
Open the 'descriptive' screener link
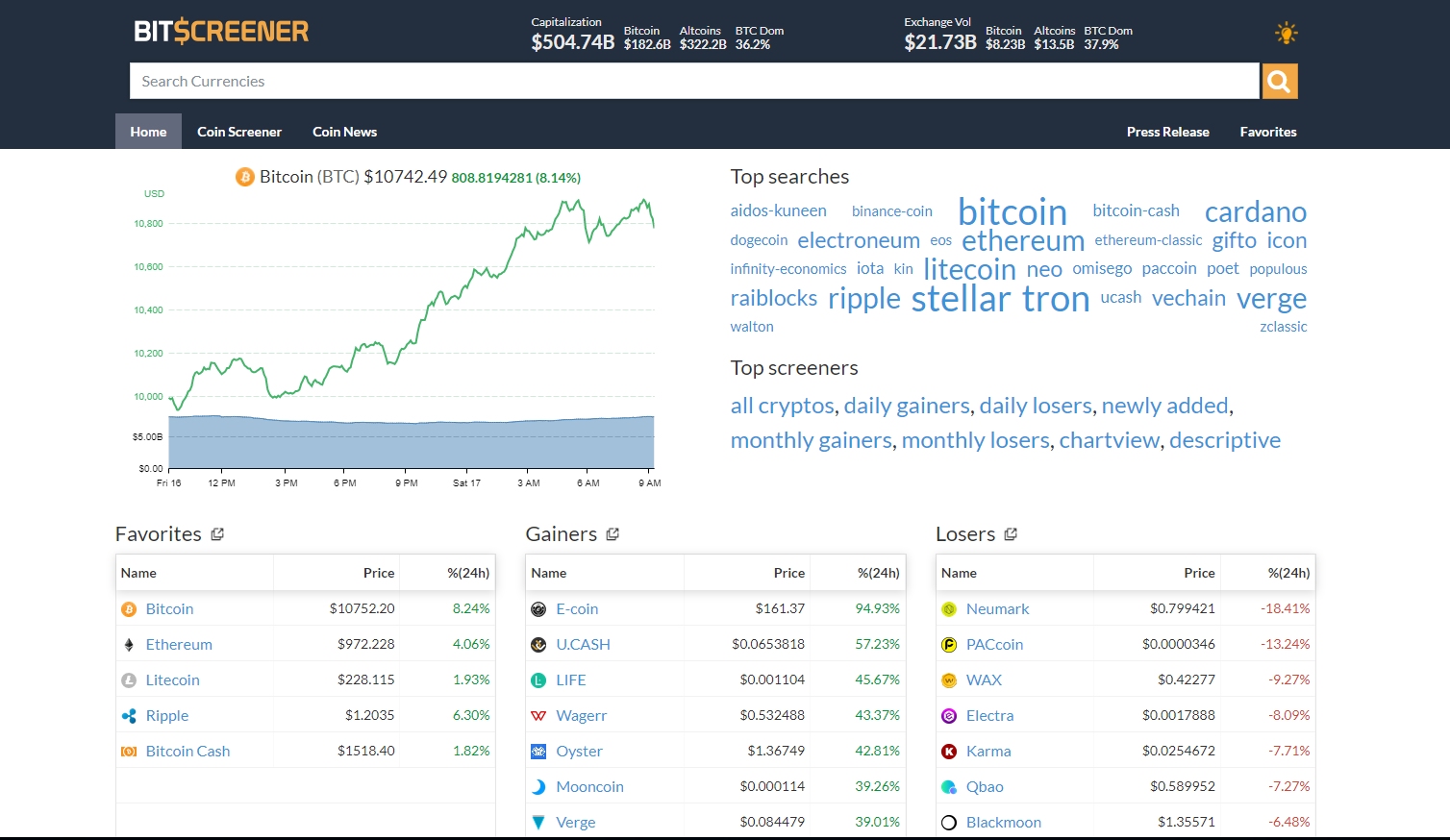point(1225,440)
